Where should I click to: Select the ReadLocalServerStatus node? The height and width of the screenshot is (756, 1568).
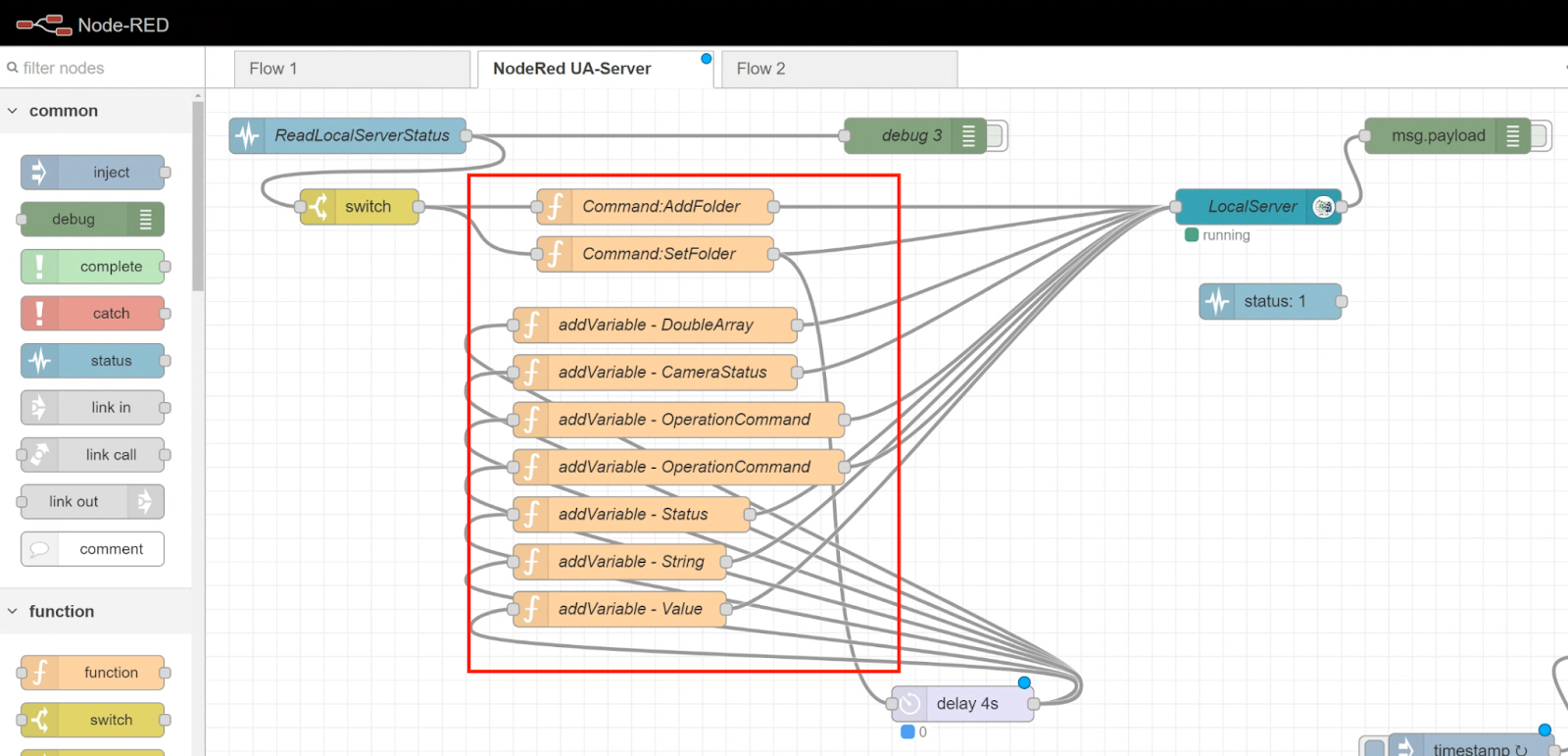pyautogui.click(x=348, y=136)
